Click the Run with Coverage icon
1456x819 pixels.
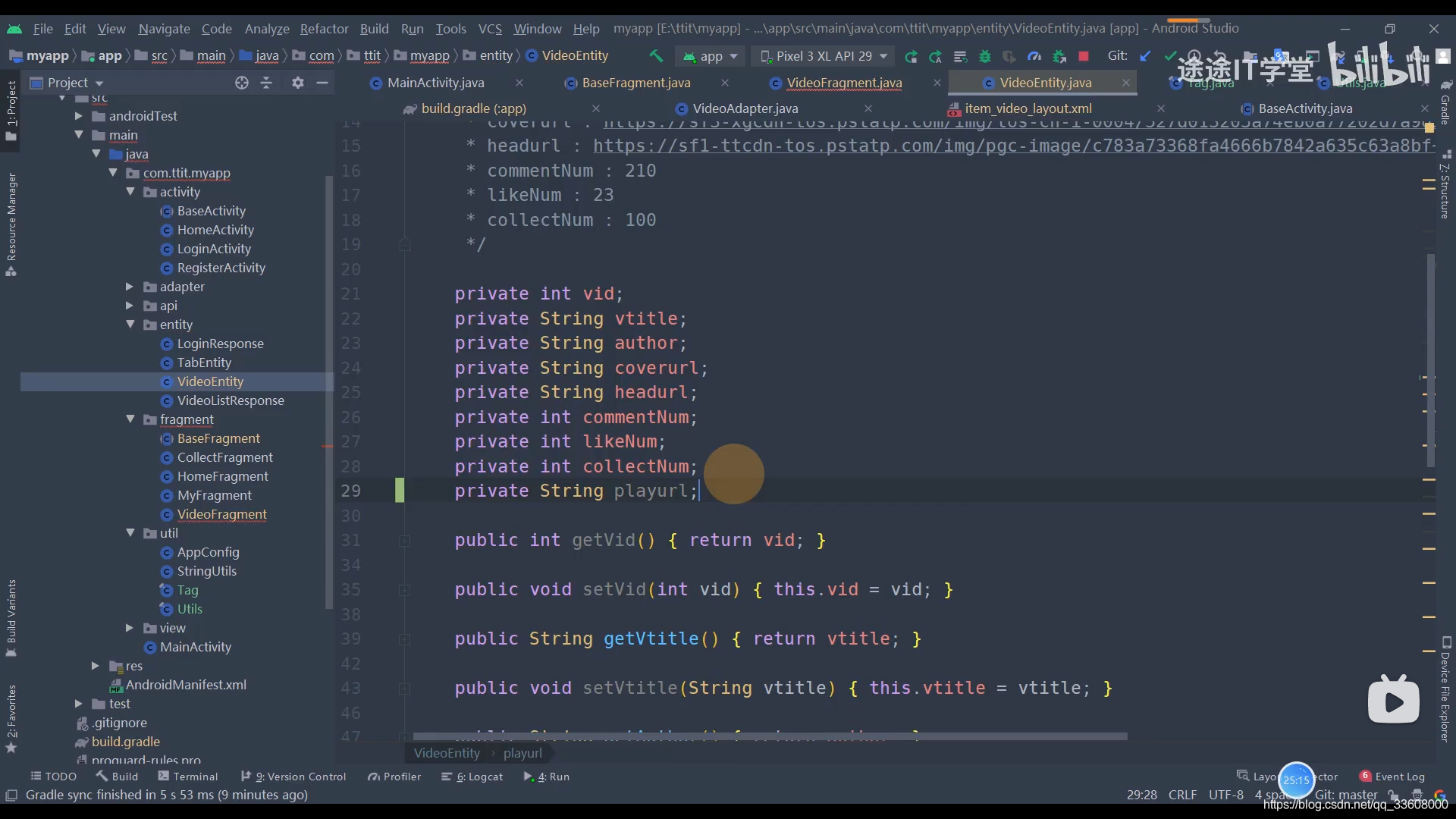coord(1009,56)
